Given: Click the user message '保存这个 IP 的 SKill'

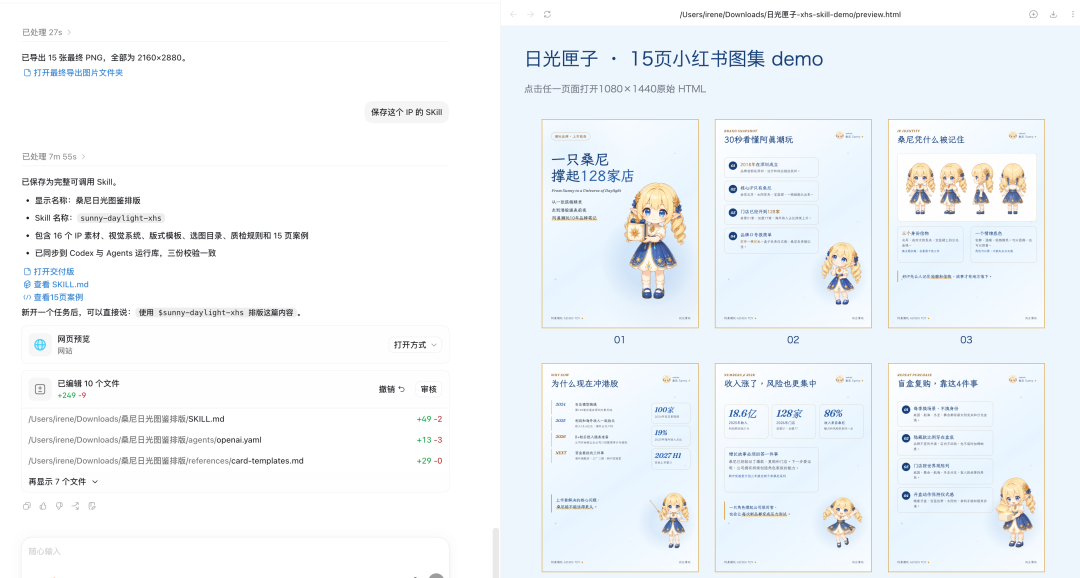Looking at the screenshot, I should (406, 112).
